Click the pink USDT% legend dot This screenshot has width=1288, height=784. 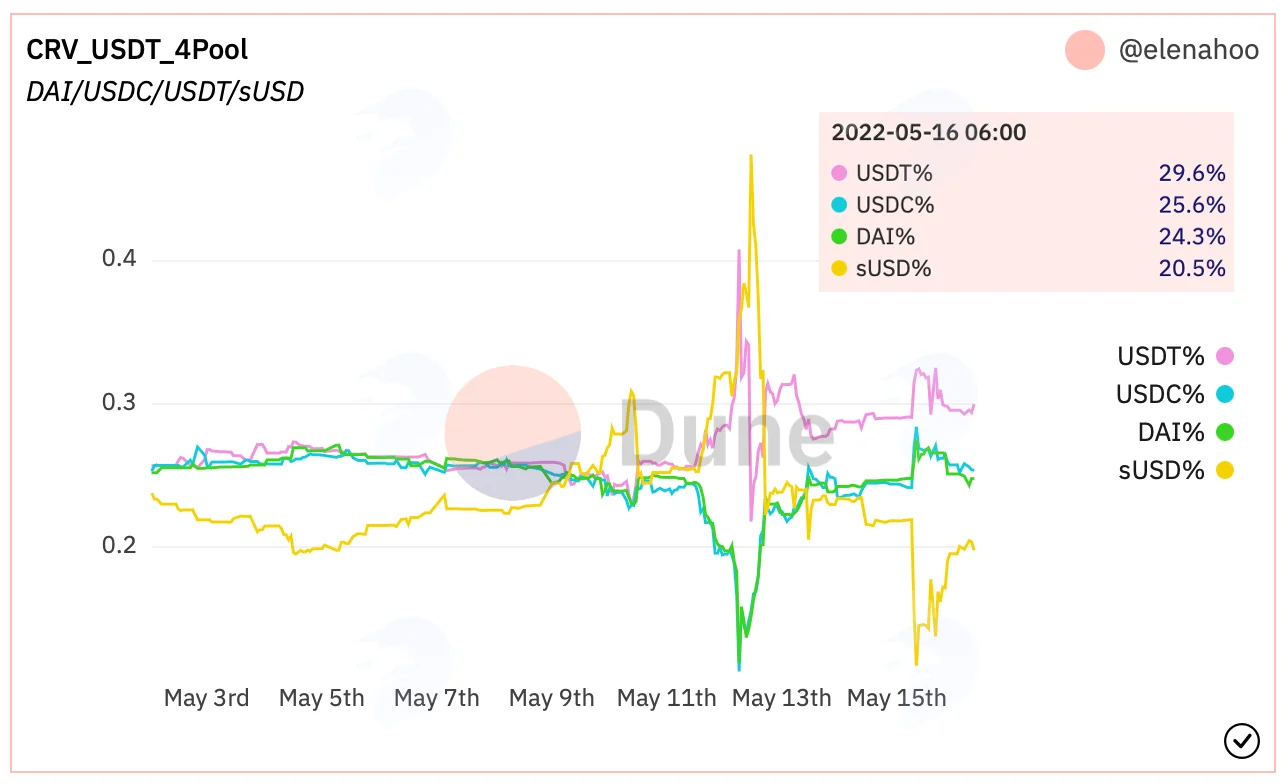(x=1225, y=356)
